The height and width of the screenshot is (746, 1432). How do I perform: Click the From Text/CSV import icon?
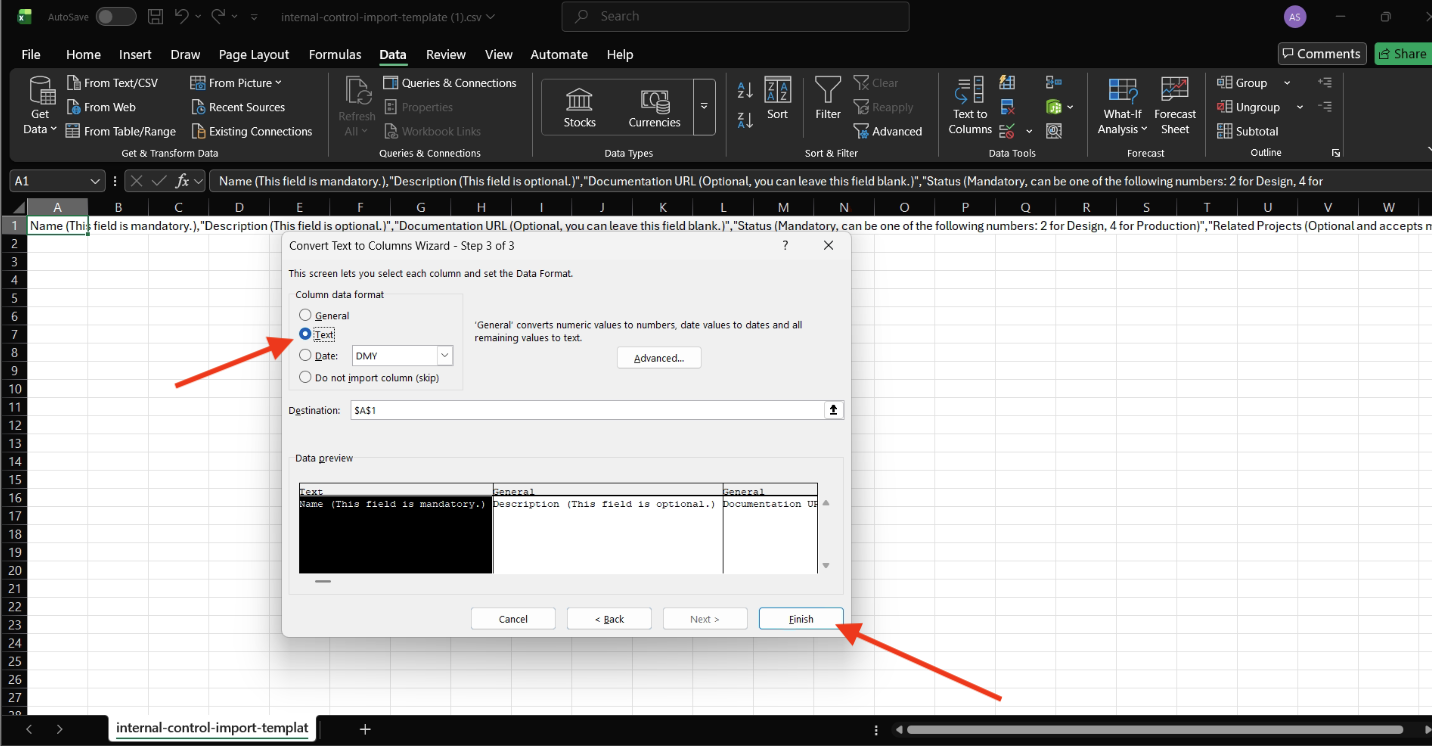click(x=74, y=83)
